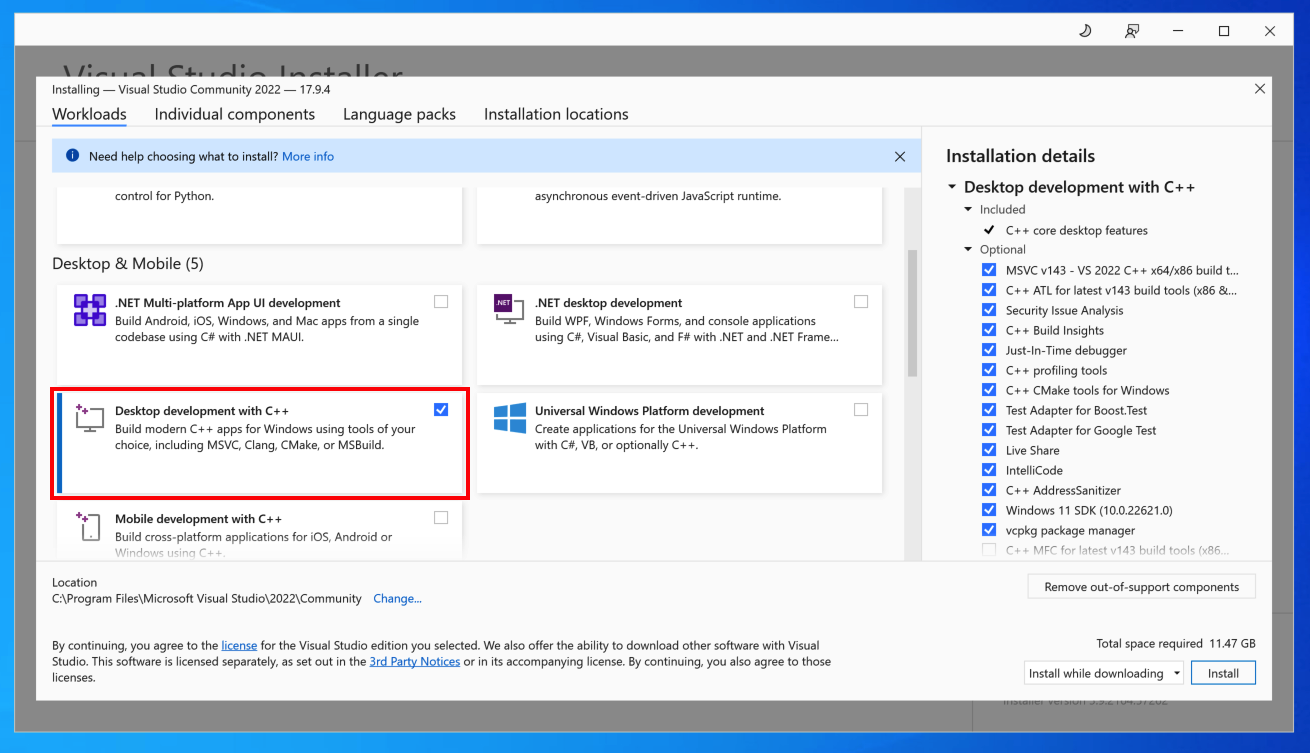Click the 'Total space required 11.47 GB' text
This screenshot has width=1310, height=753.
1176,644
